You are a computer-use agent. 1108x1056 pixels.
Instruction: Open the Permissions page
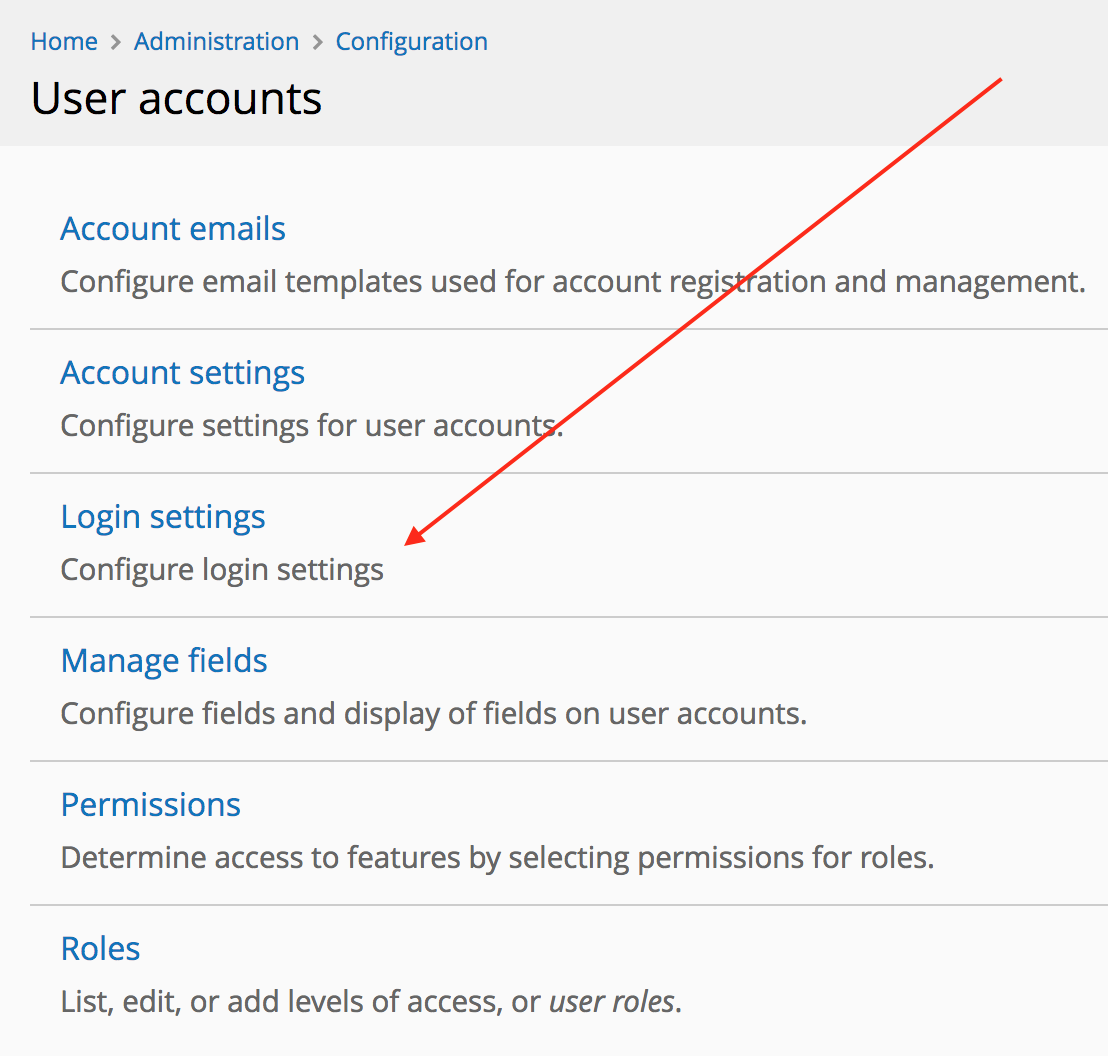click(150, 804)
